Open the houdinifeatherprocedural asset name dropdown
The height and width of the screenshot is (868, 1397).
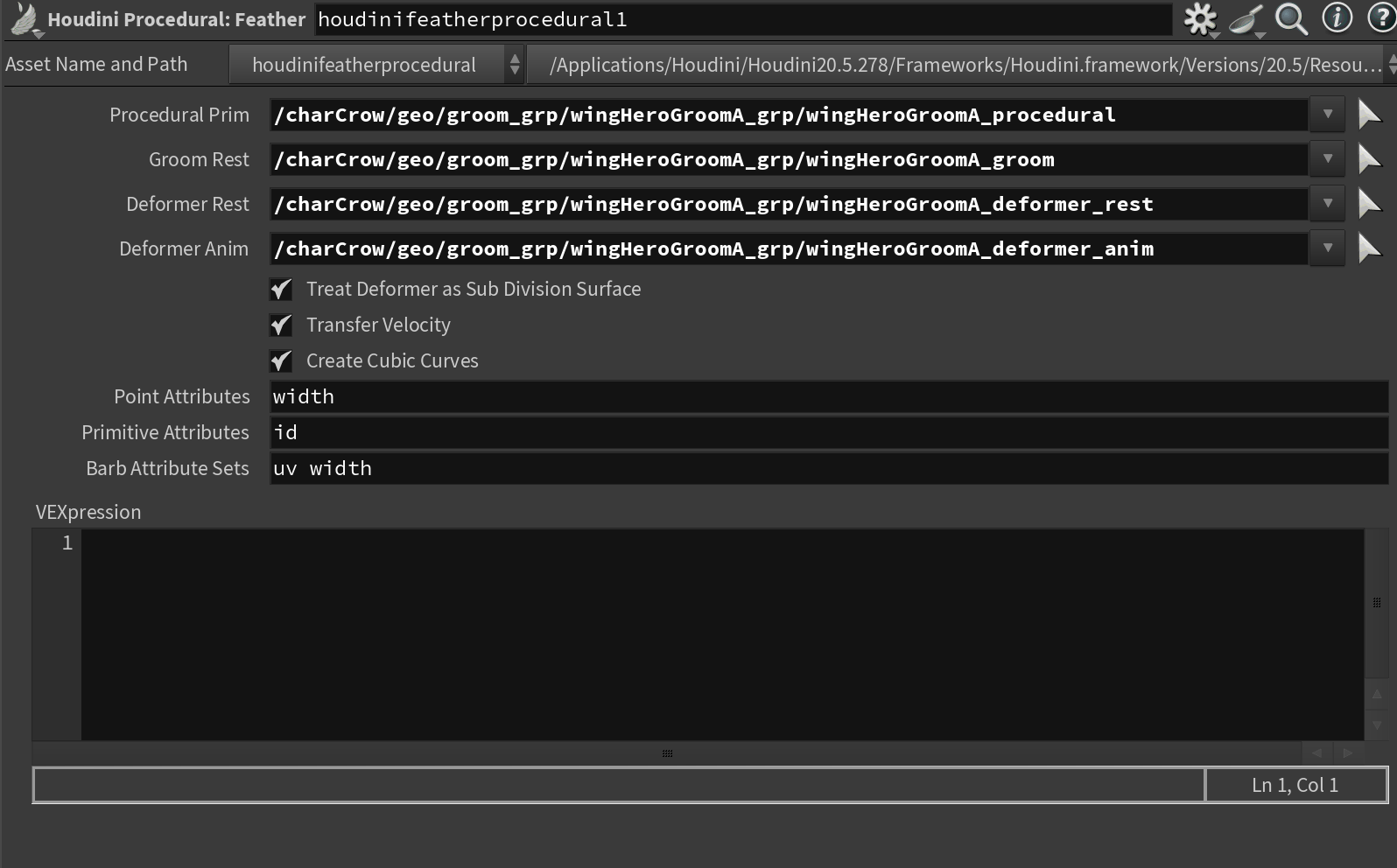click(x=376, y=65)
